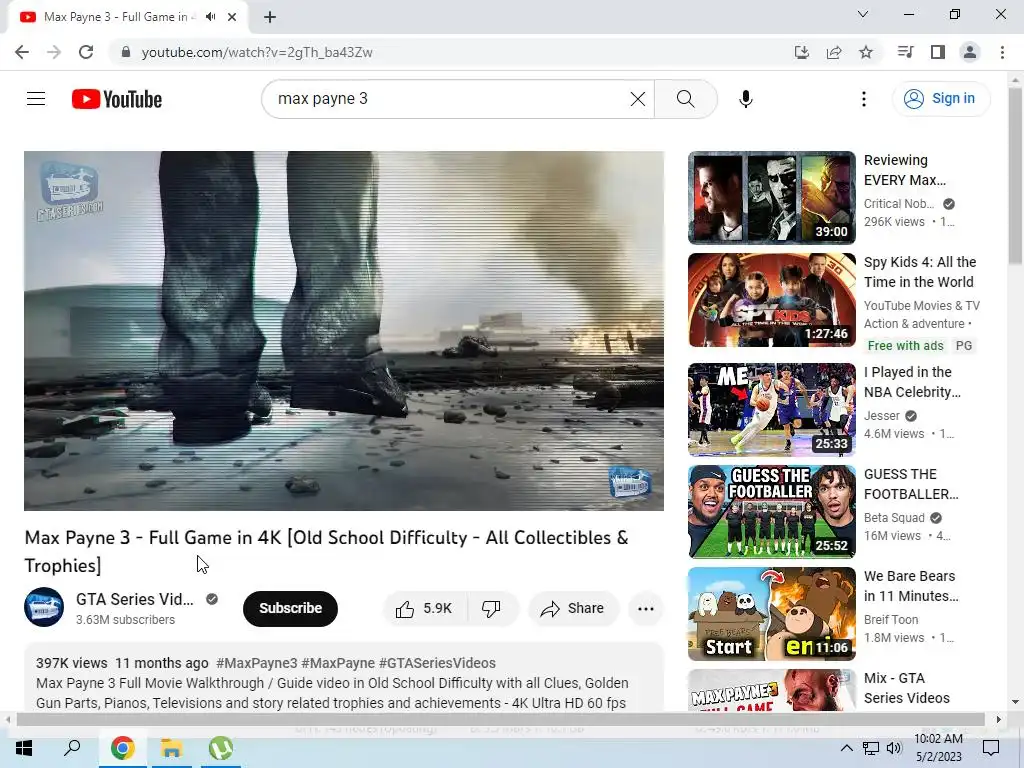This screenshot has height=768, width=1024.
Task: Open Chrome profile avatar
Action: click(970, 52)
